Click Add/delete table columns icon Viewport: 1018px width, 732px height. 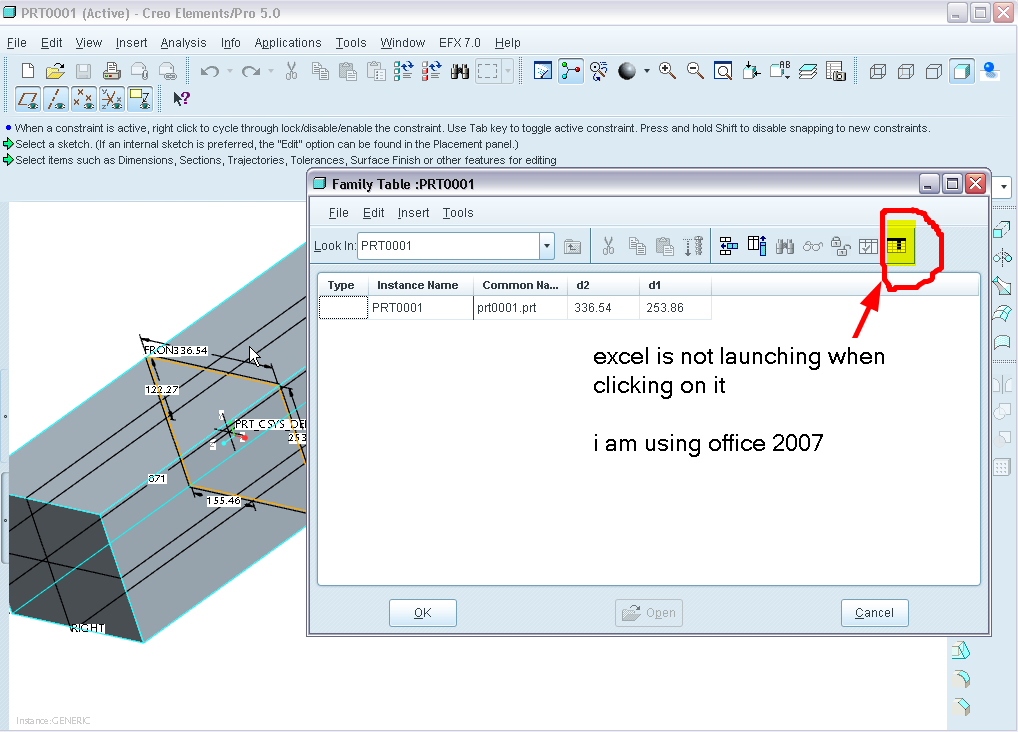[x=756, y=246]
